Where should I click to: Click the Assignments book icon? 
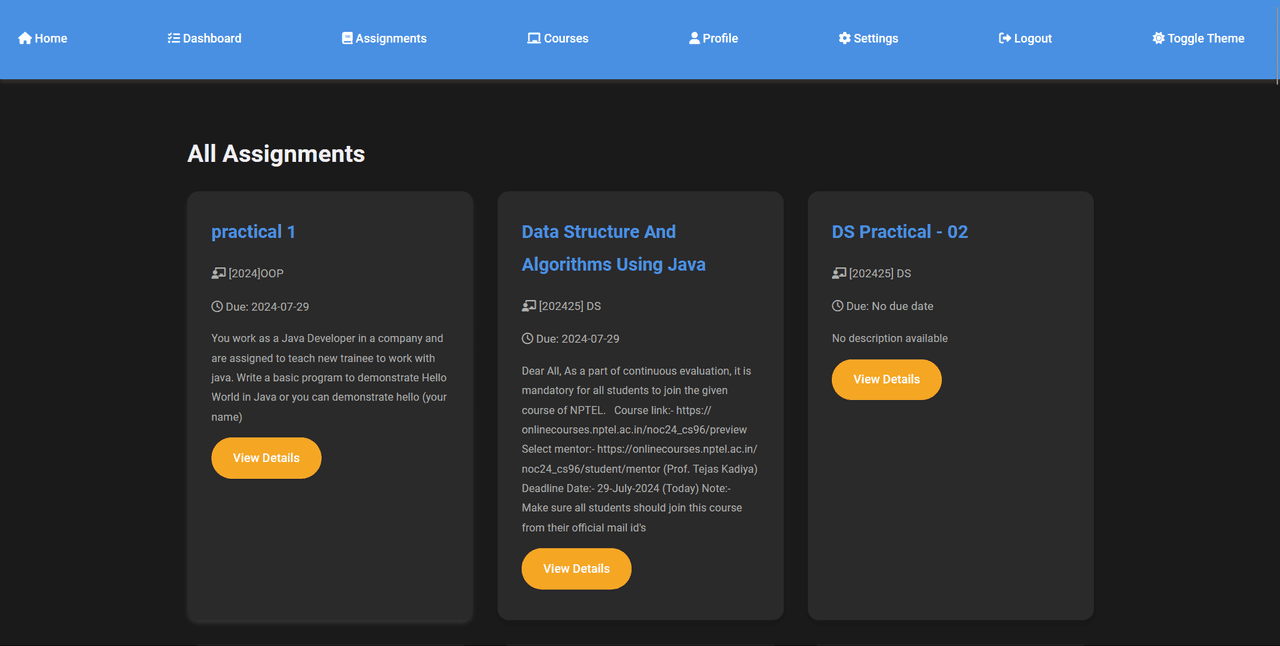347,38
